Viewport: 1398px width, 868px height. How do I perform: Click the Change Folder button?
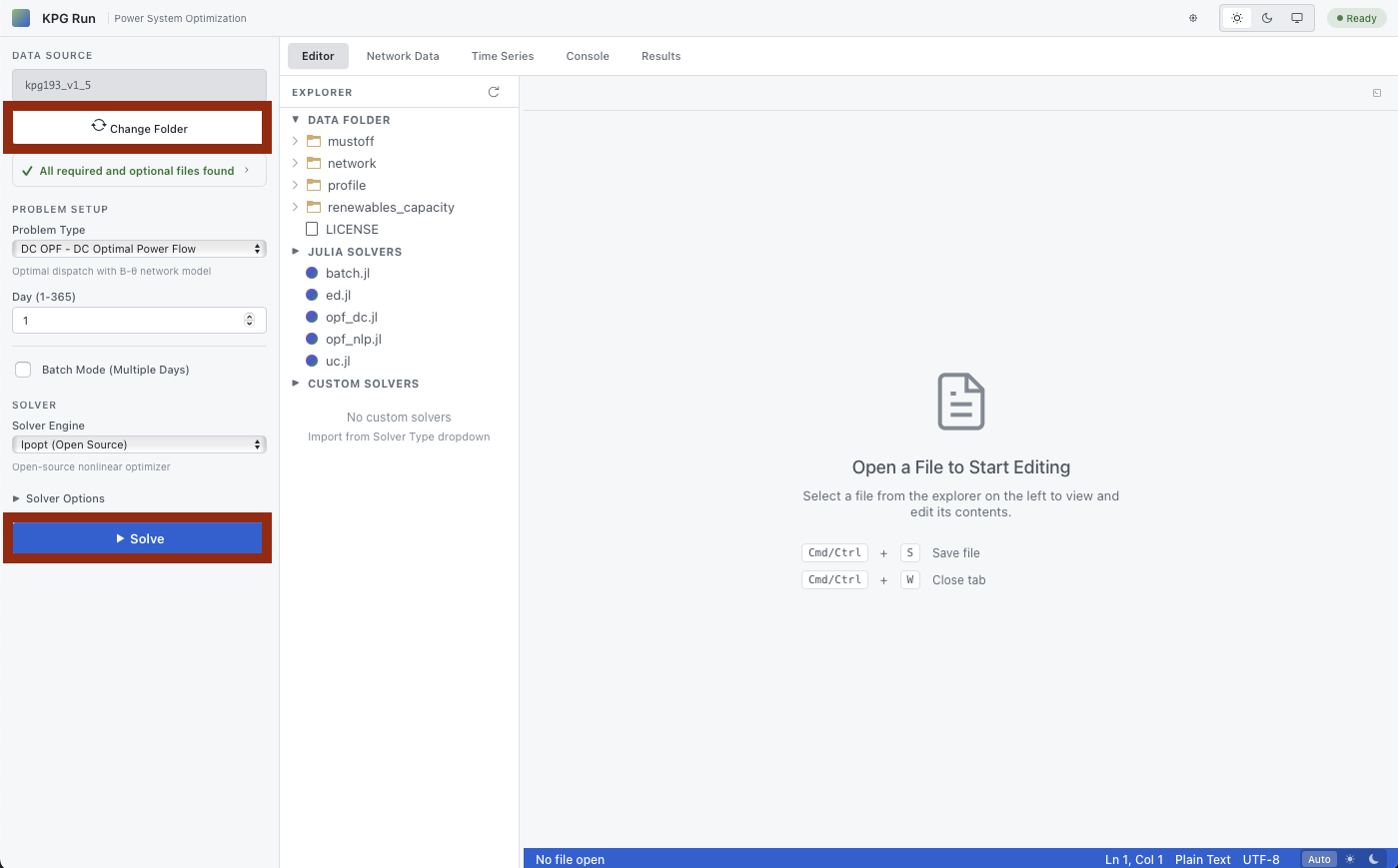tap(138, 128)
